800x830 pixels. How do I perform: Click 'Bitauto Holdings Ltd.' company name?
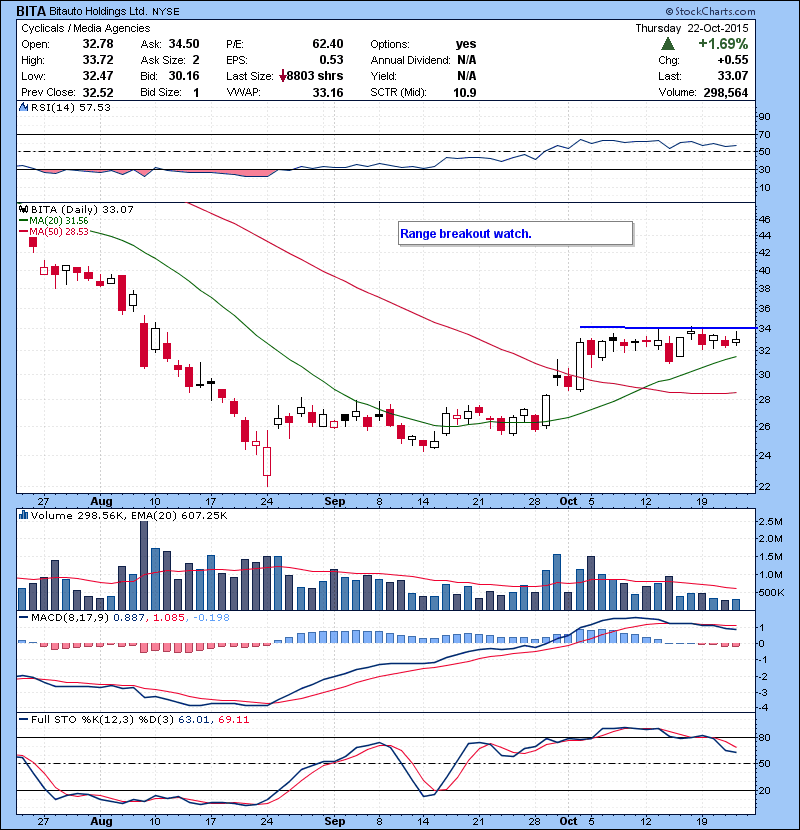[98, 11]
